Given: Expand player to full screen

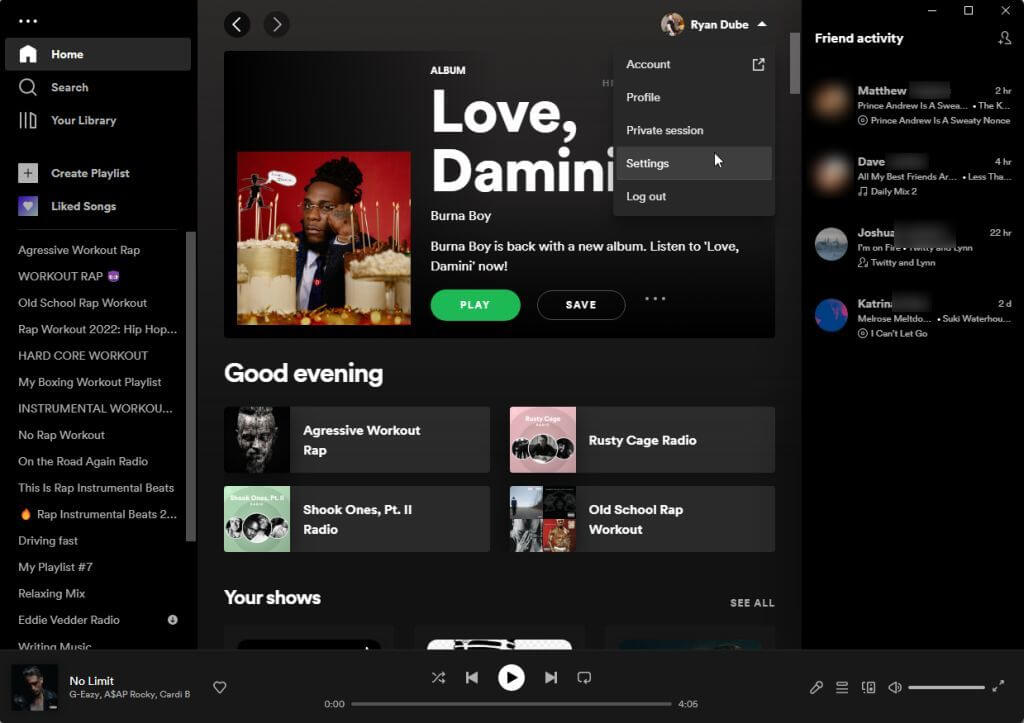Looking at the screenshot, I should tap(998, 687).
